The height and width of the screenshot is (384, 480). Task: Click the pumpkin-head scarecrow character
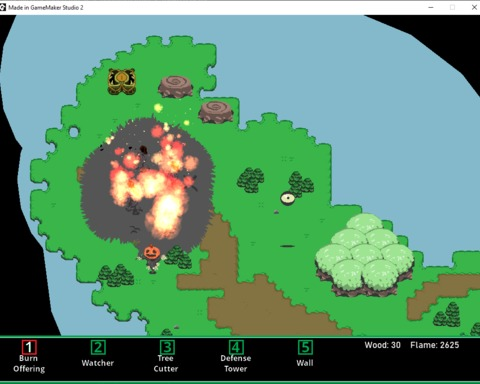pyautogui.click(x=152, y=259)
